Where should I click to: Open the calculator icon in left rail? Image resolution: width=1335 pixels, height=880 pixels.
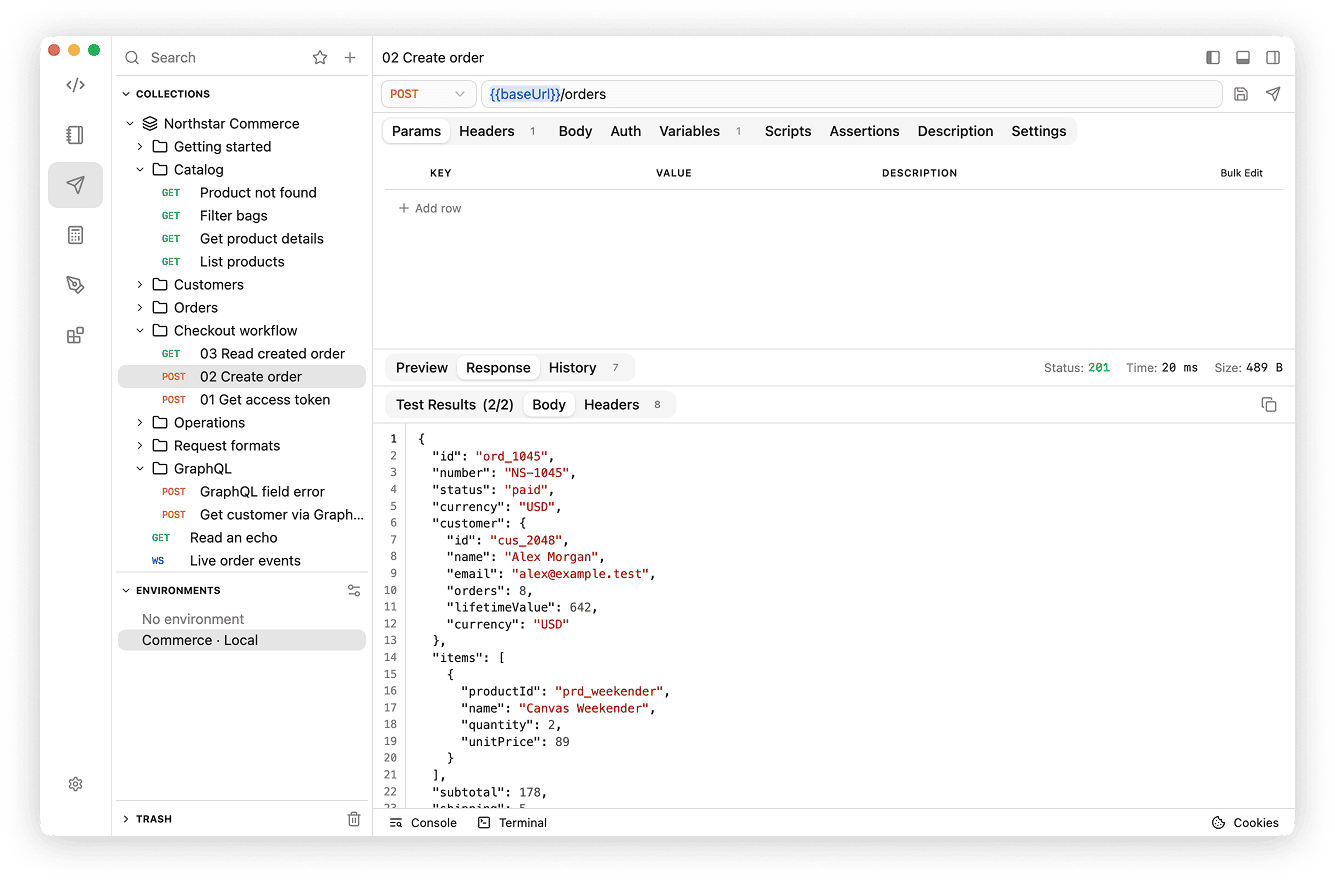(x=75, y=235)
